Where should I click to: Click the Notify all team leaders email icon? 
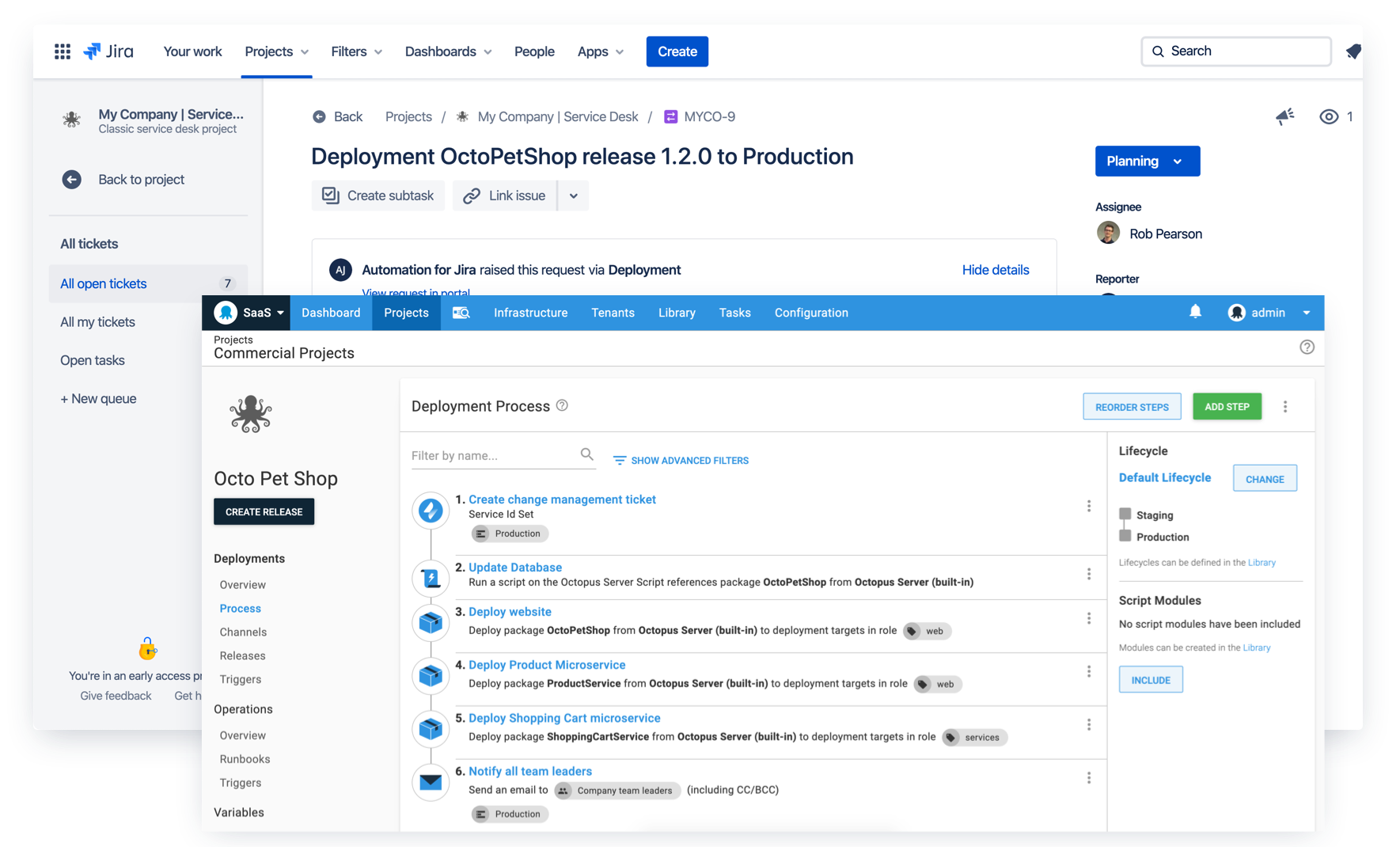coord(431,782)
